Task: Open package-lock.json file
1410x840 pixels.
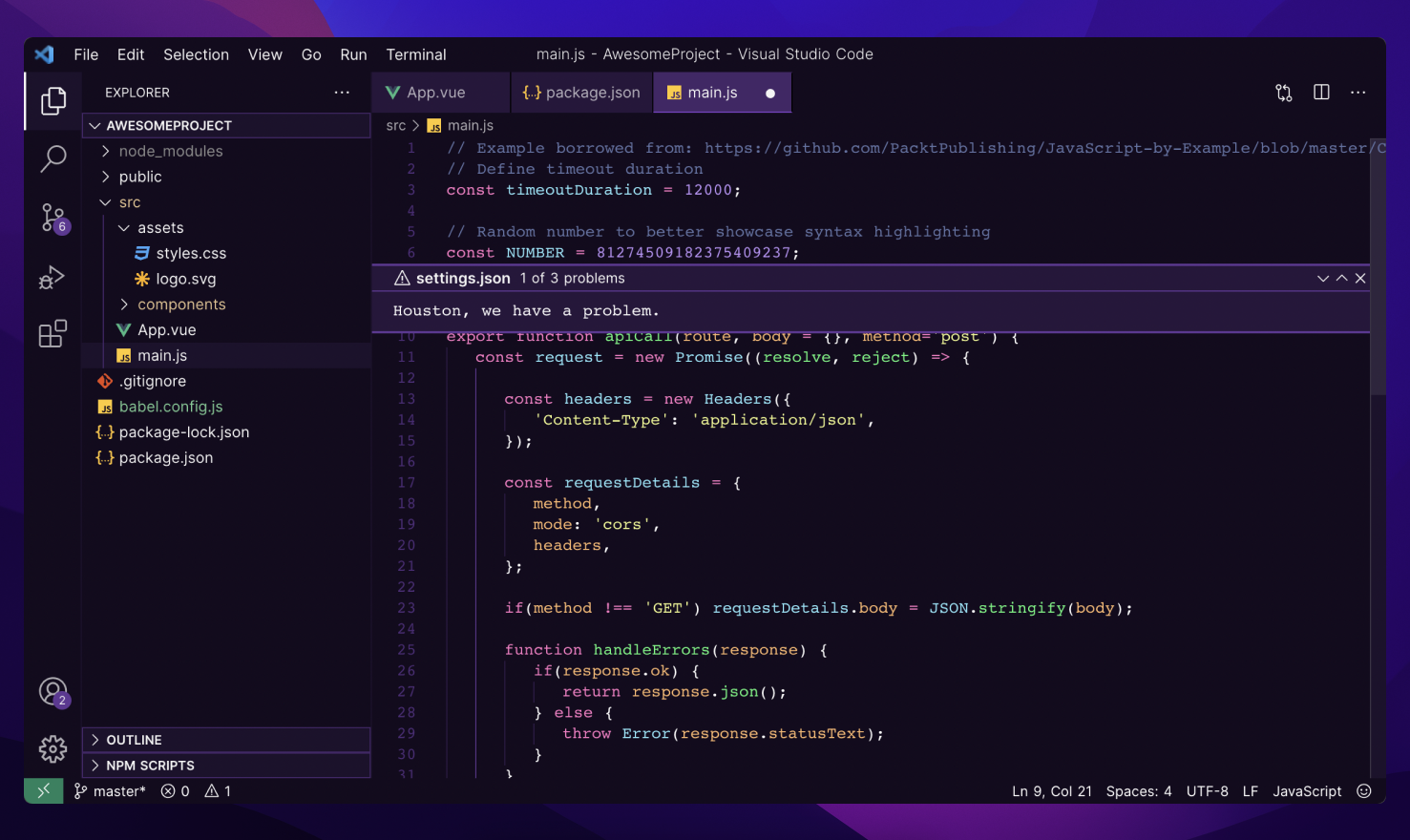Action: [227, 431]
